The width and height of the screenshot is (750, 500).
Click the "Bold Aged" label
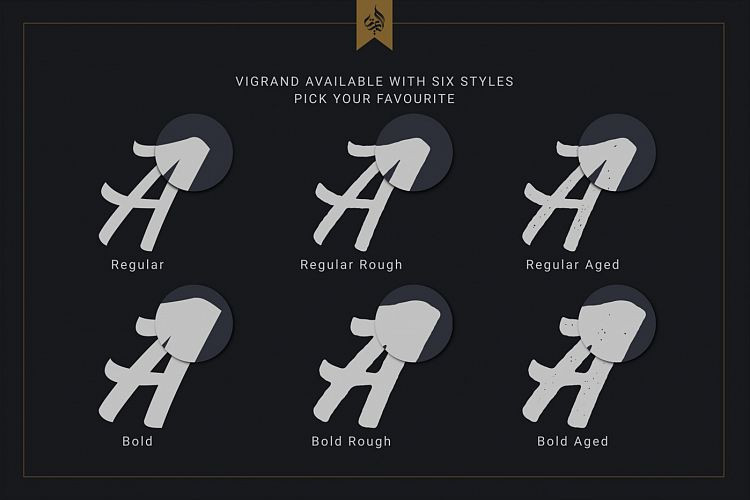(x=573, y=442)
